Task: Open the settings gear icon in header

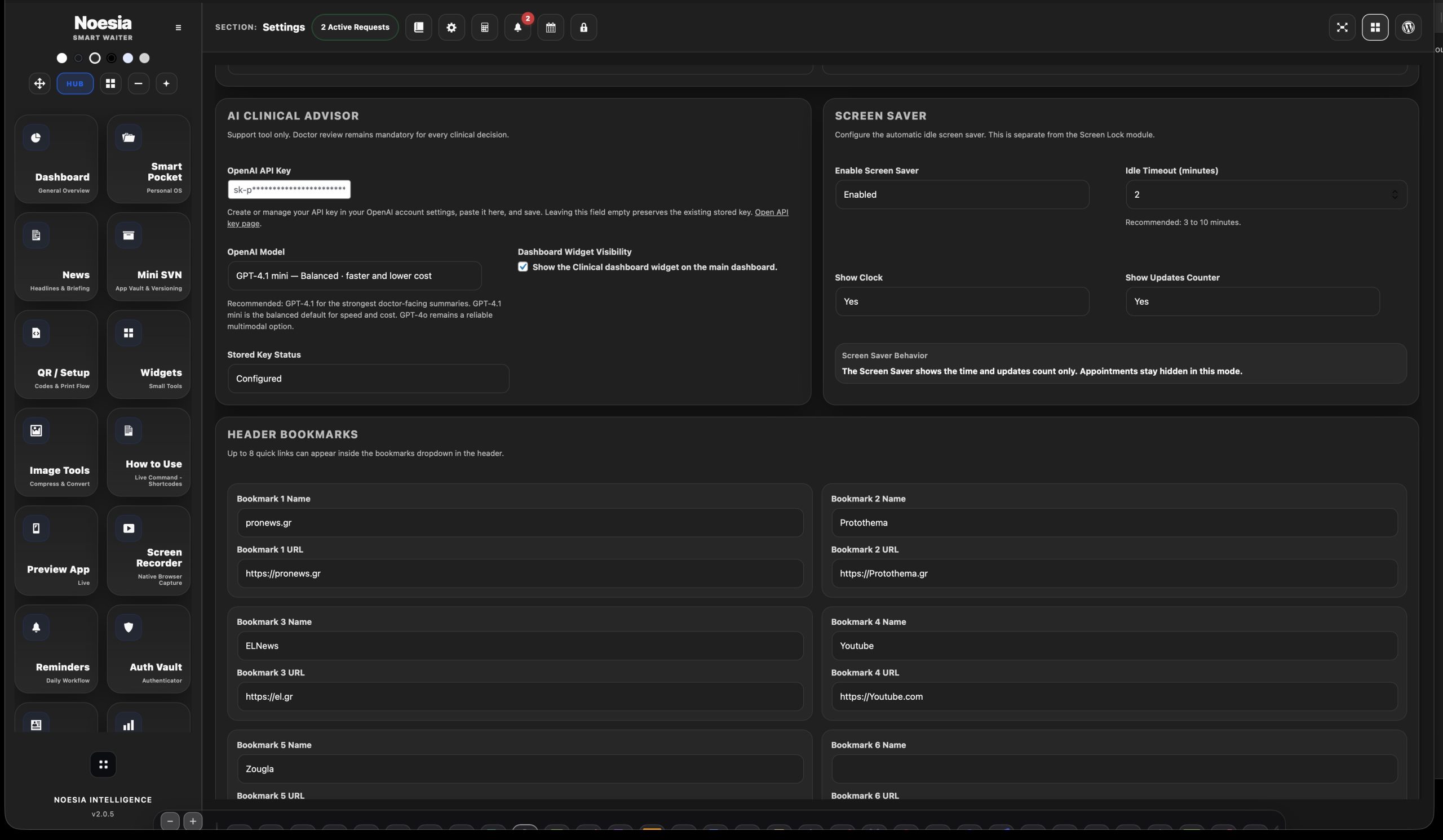Action: pyautogui.click(x=452, y=28)
